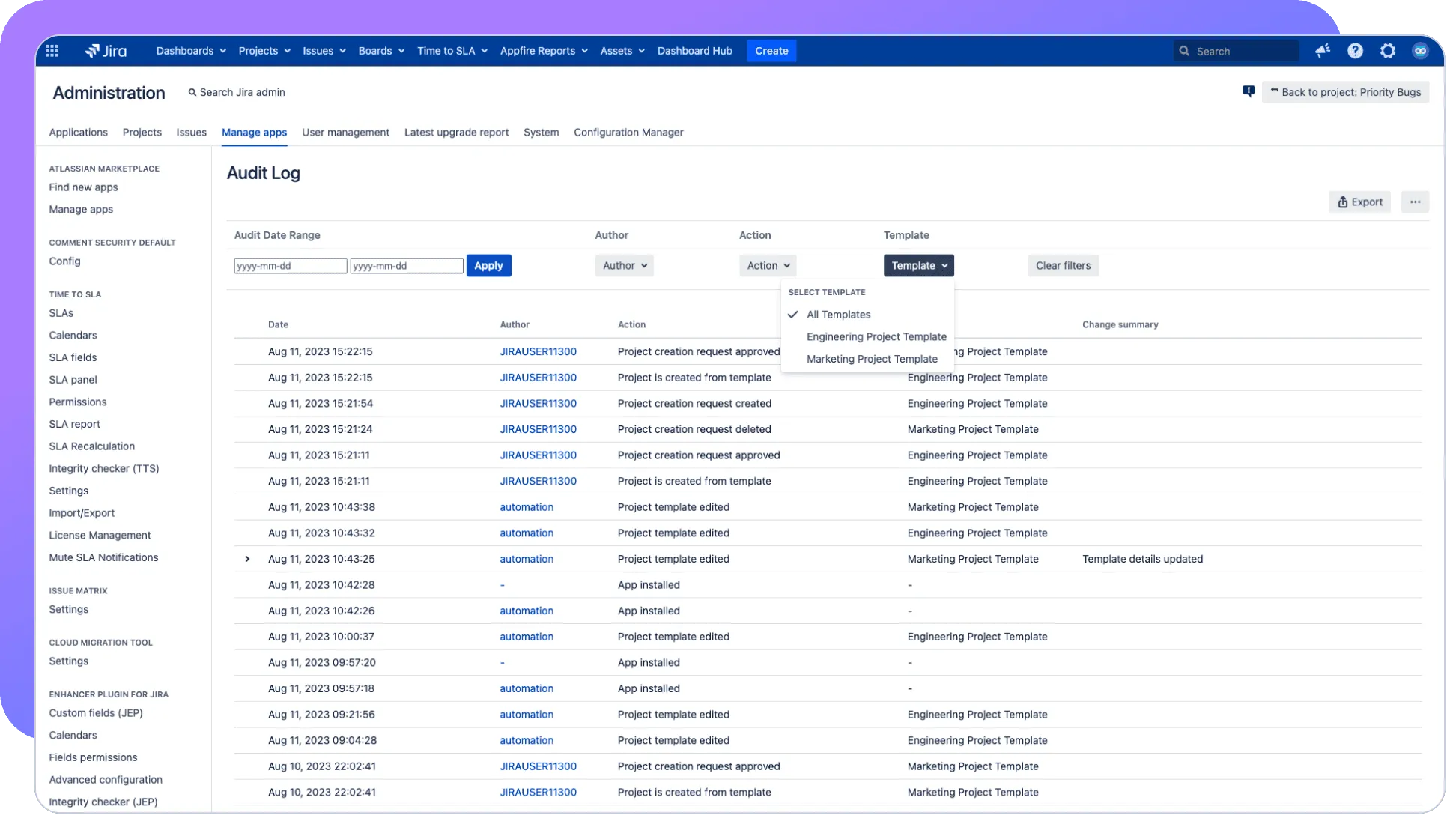
Task: Export the audit log
Action: point(1359,202)
